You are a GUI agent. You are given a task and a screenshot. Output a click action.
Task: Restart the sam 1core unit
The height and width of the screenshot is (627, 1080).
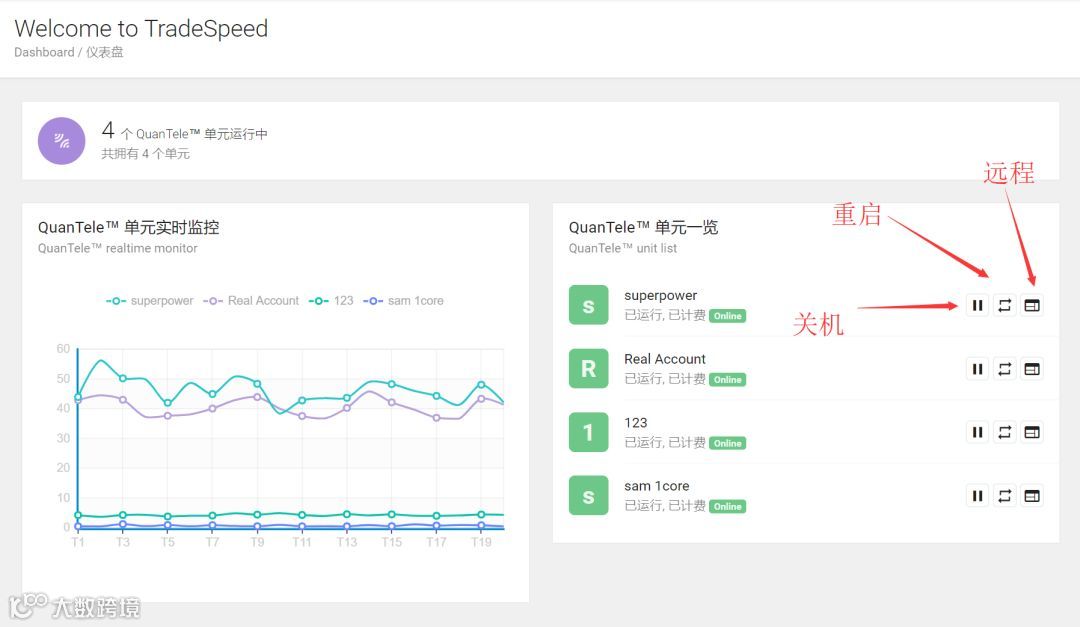[1004, 495]
